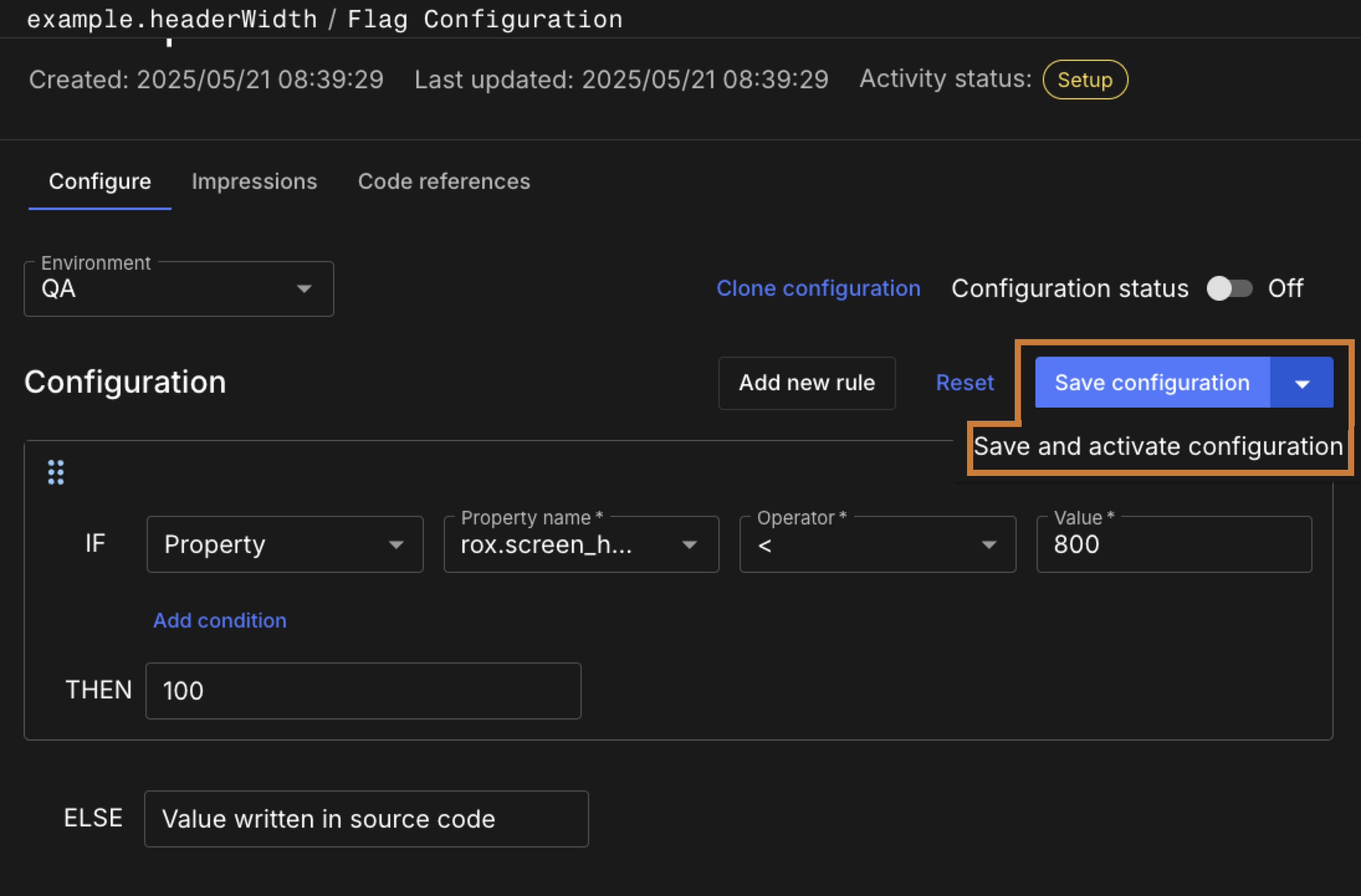The height and width of the screenshot is (896, 1361).
Task: Click the Save configuration button
Action: tap(1152, 383)
